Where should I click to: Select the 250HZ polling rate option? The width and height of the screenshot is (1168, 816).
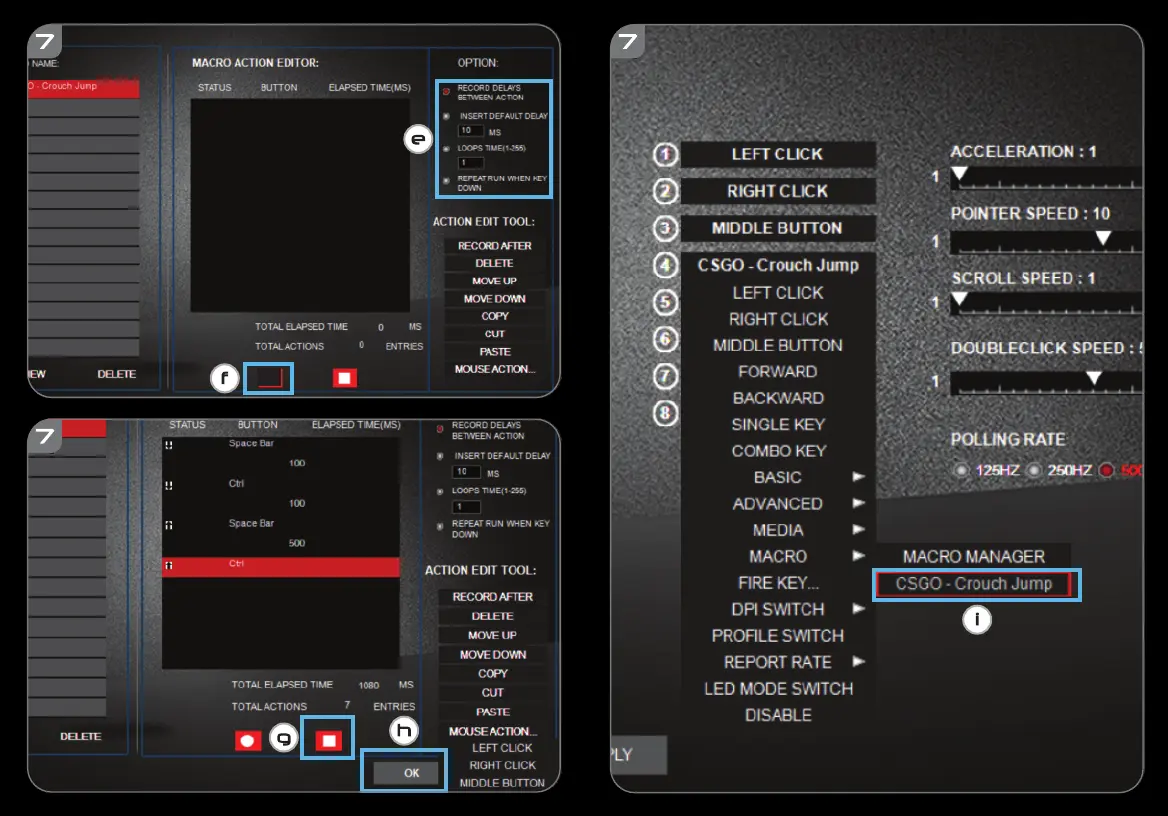tap(1034, 470)
